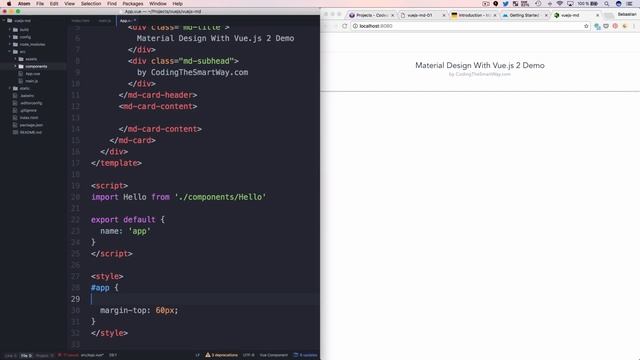Click the page title Material Design With Vue.js 2 Demo
Viewport: 640px width, 360px height.
click(x=480, y=65)
